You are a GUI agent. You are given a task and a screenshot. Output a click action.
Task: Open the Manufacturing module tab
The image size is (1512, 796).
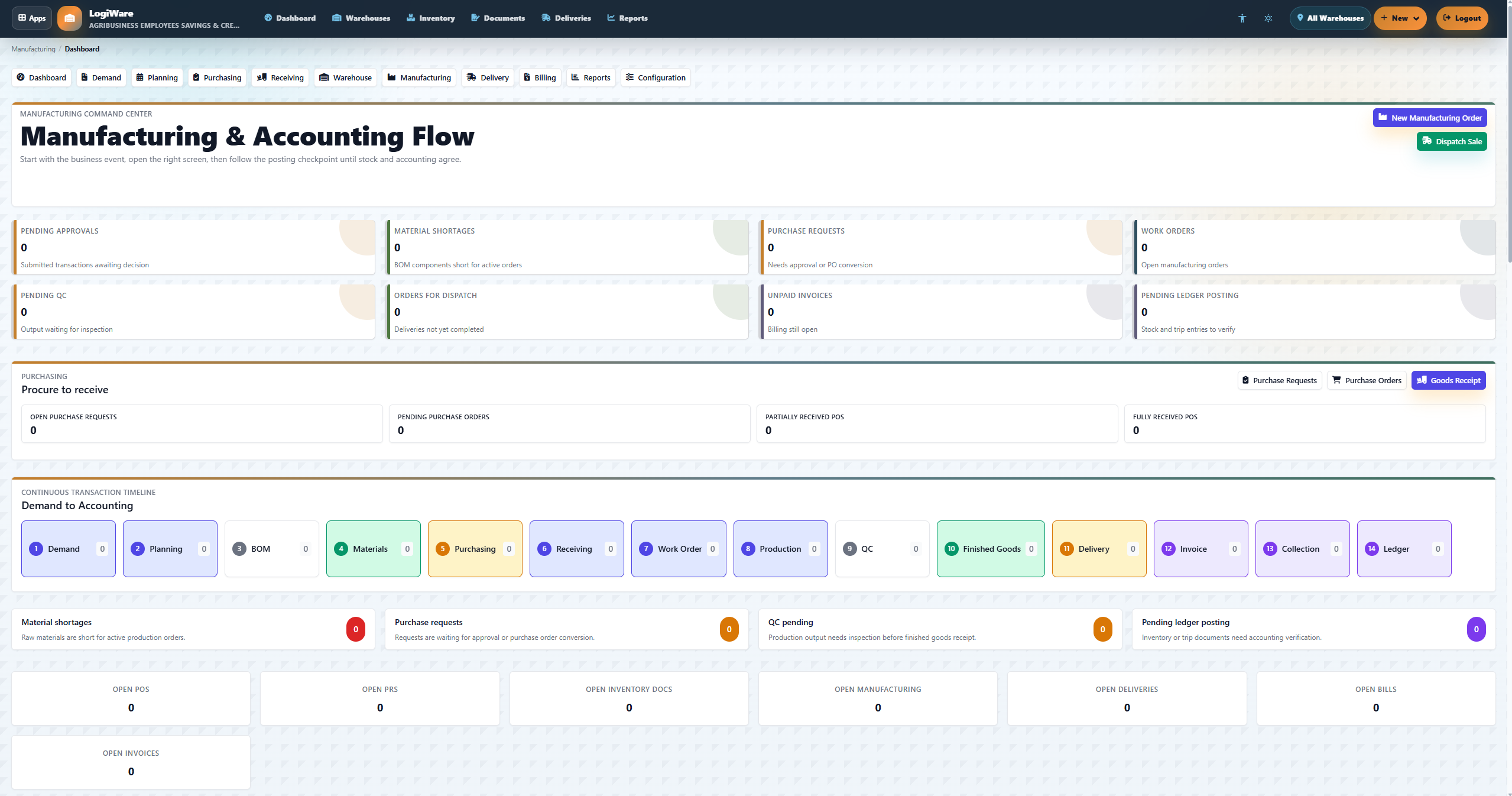[419, 77]
